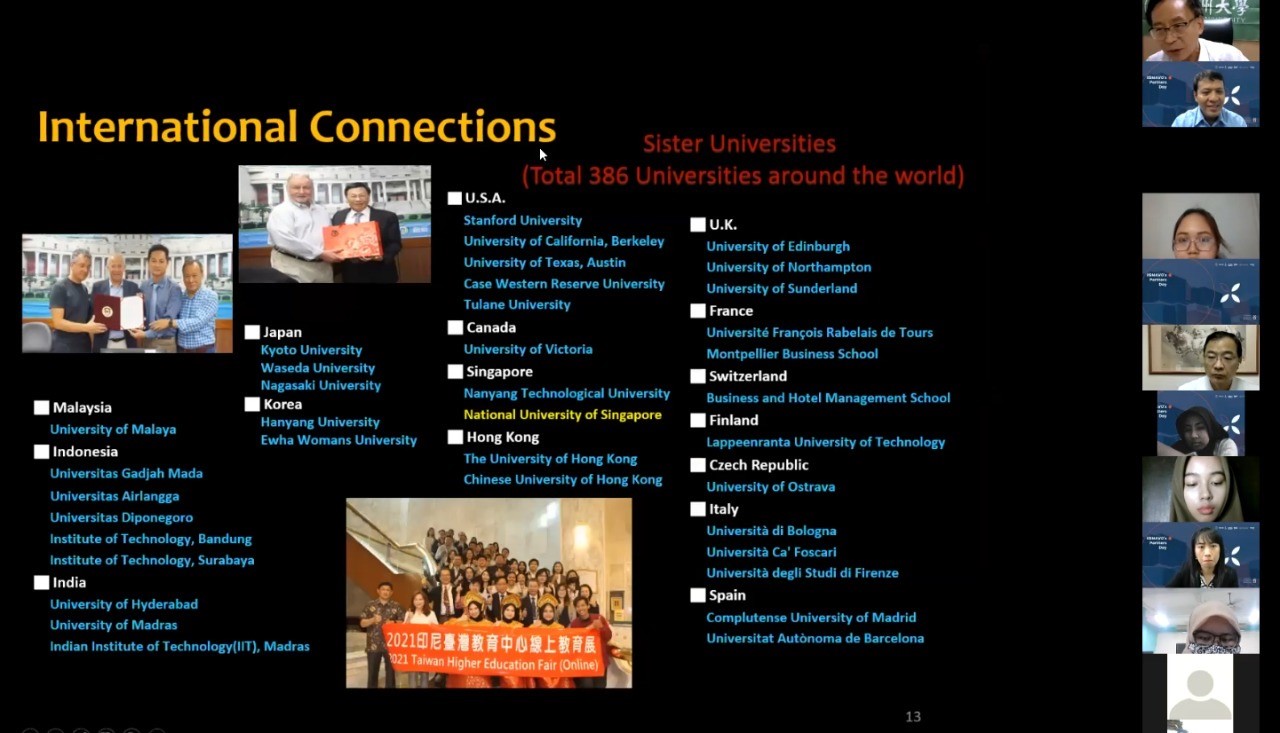Click University of Malaya
This screenshot has height=733, width=1280.
[113, 429]
